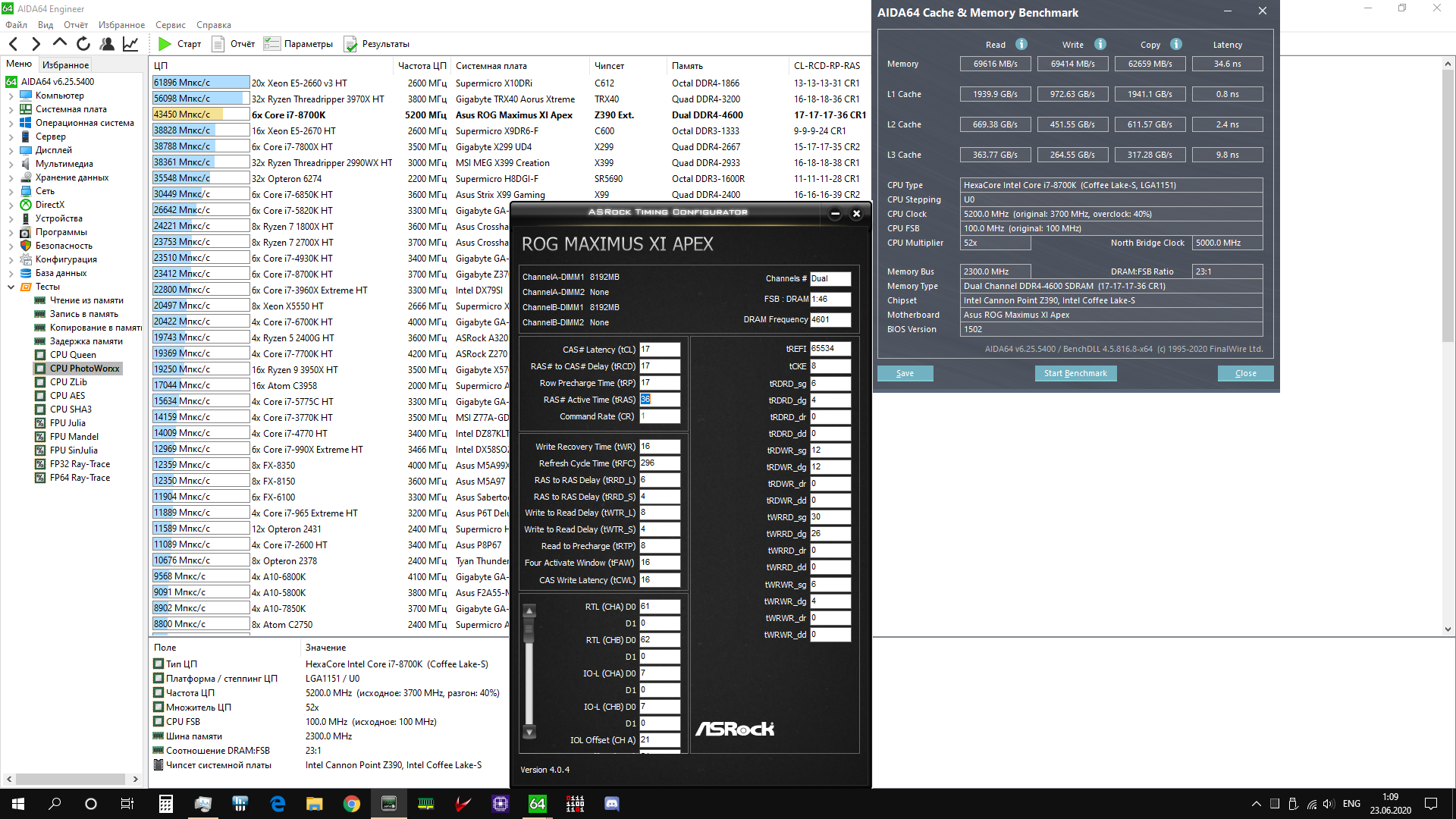Expand the Компьютер tree node
Viewport: 1456px width, 819px height.
11,96
